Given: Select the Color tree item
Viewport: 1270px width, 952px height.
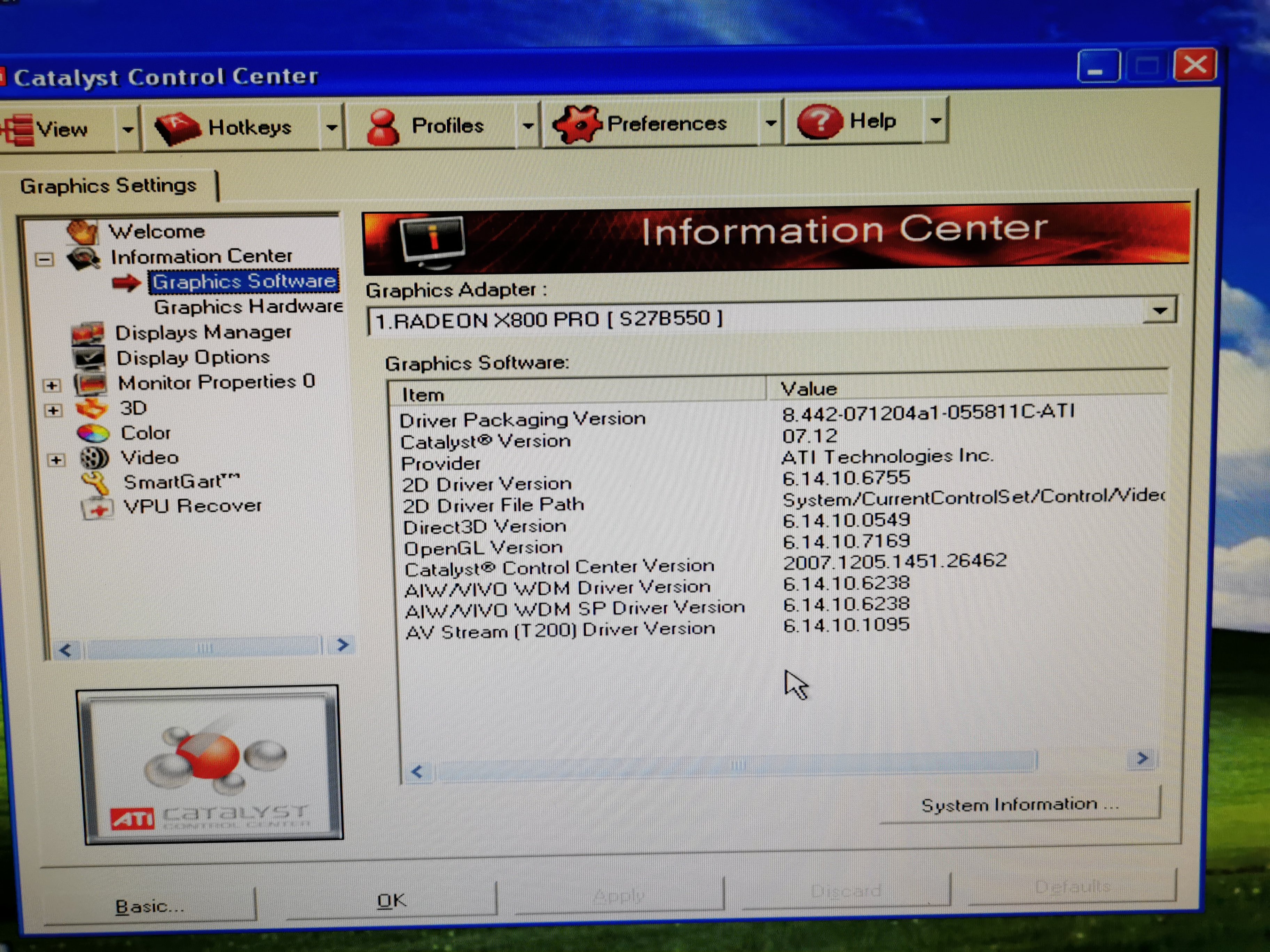Looking at the screenshot, I should [x=146, y=433].
